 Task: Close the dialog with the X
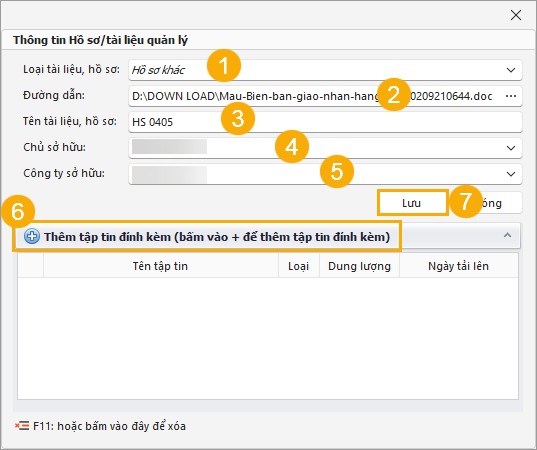coord(516,15)
